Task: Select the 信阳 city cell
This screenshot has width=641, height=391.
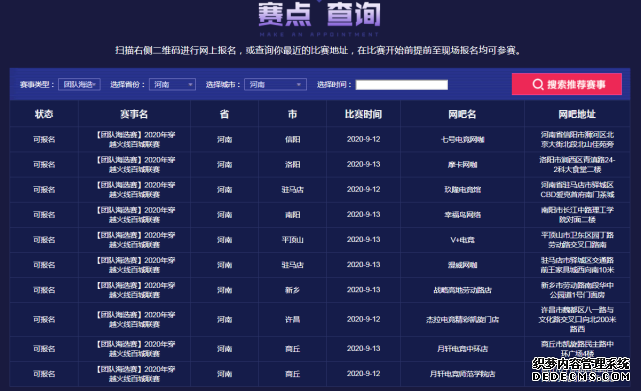Action: pyautogui.click(x=292, y=139)
